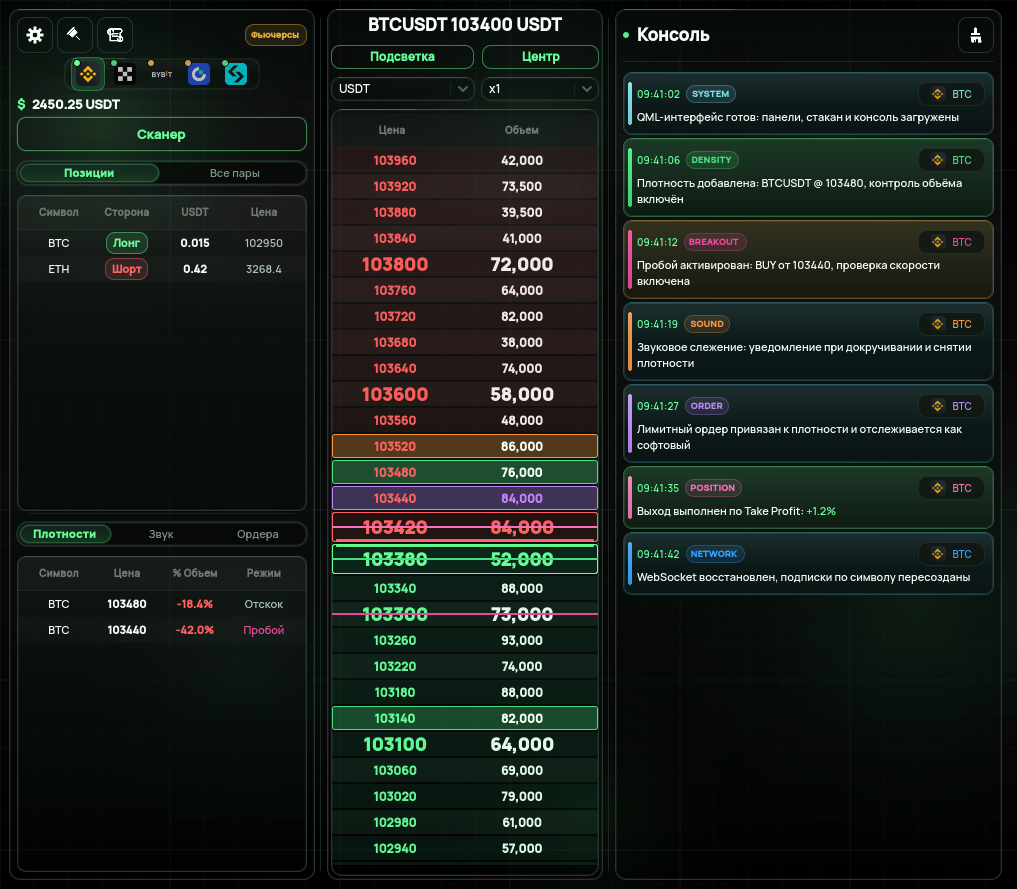Screen dimensions: 1017x889
Task: Open the Сканер button
Action: coord(162,134)
